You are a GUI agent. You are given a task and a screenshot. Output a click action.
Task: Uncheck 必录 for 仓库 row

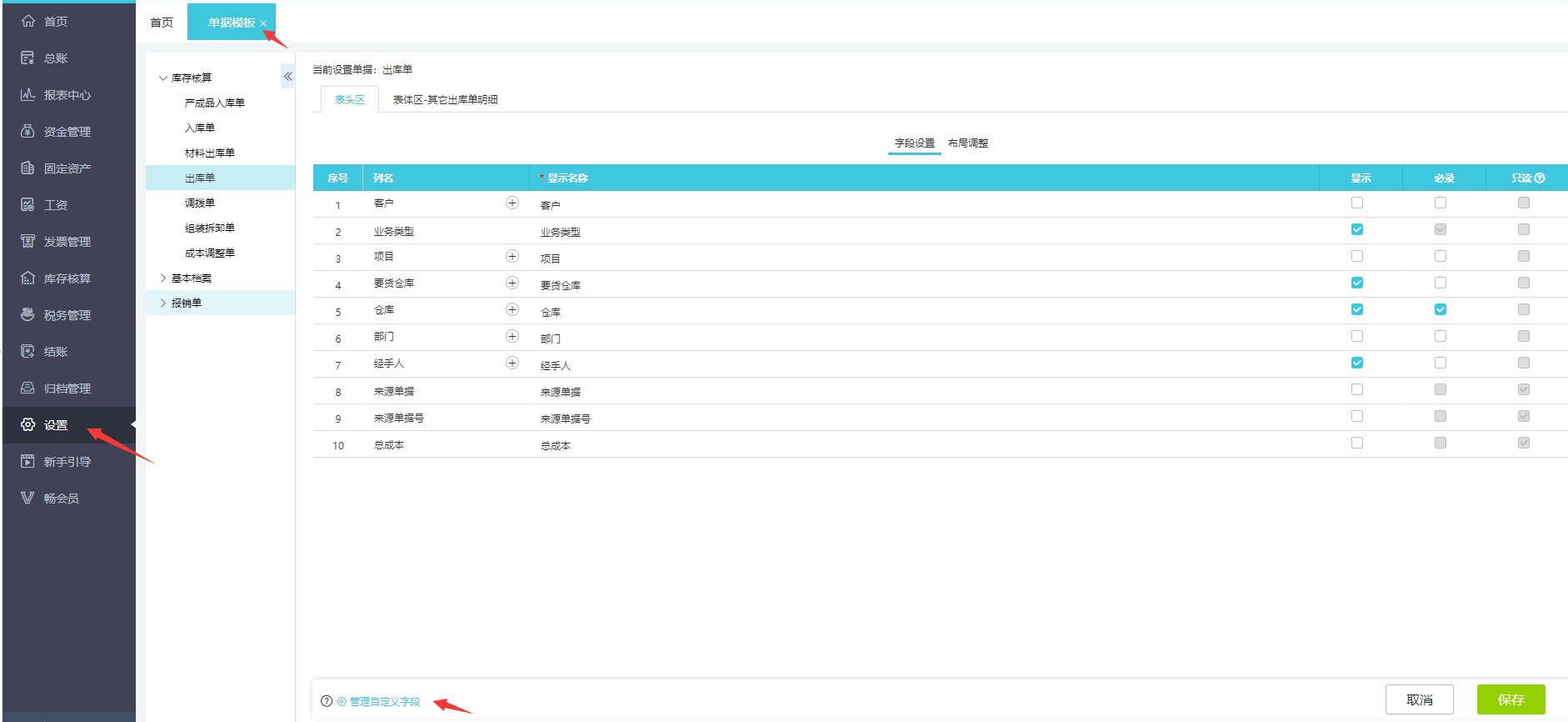1441,309
